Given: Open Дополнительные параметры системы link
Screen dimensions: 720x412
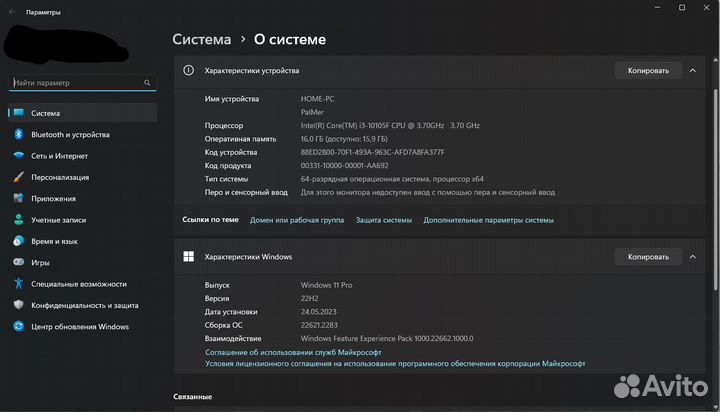Looking at the screenshot, I should pos(488,220).
